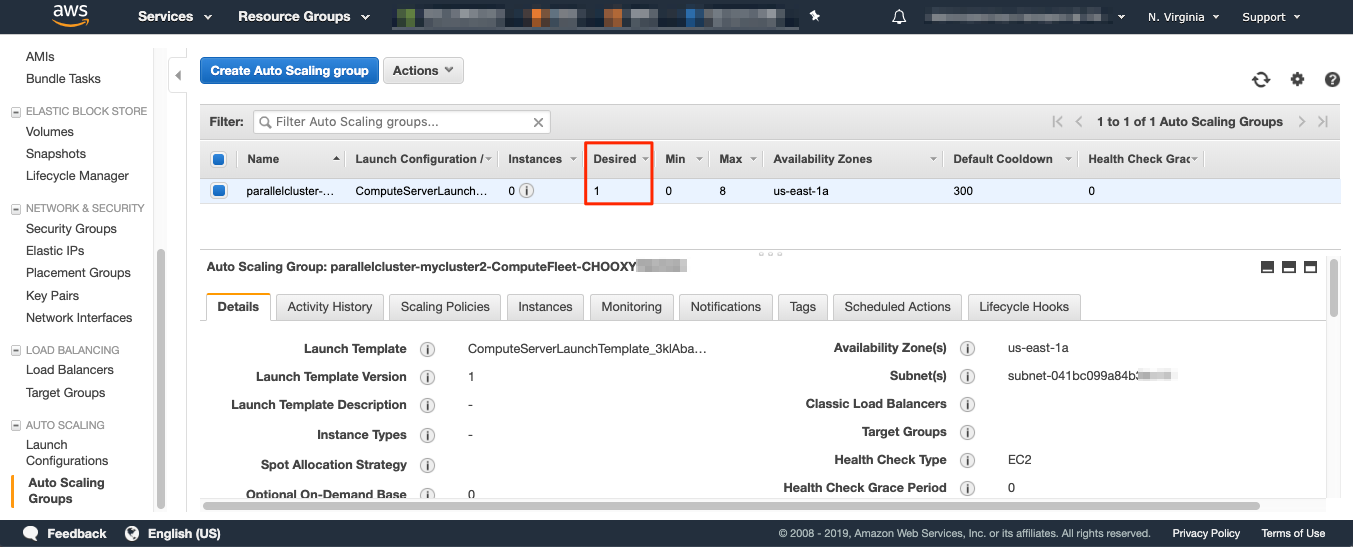Screen dimensions: 1353x547
Task: Open the N. Virginia region selector
Action: point(1184,17)
